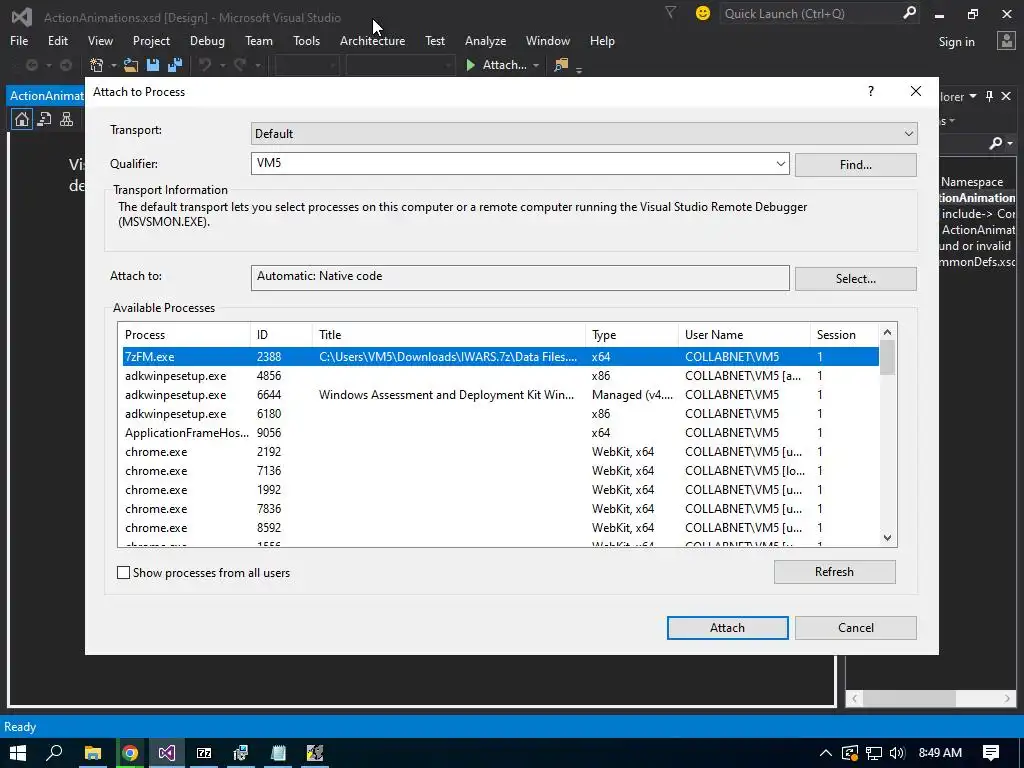
Task: Click the process list scroll down arrow
Action: click(x=887, y=538)
